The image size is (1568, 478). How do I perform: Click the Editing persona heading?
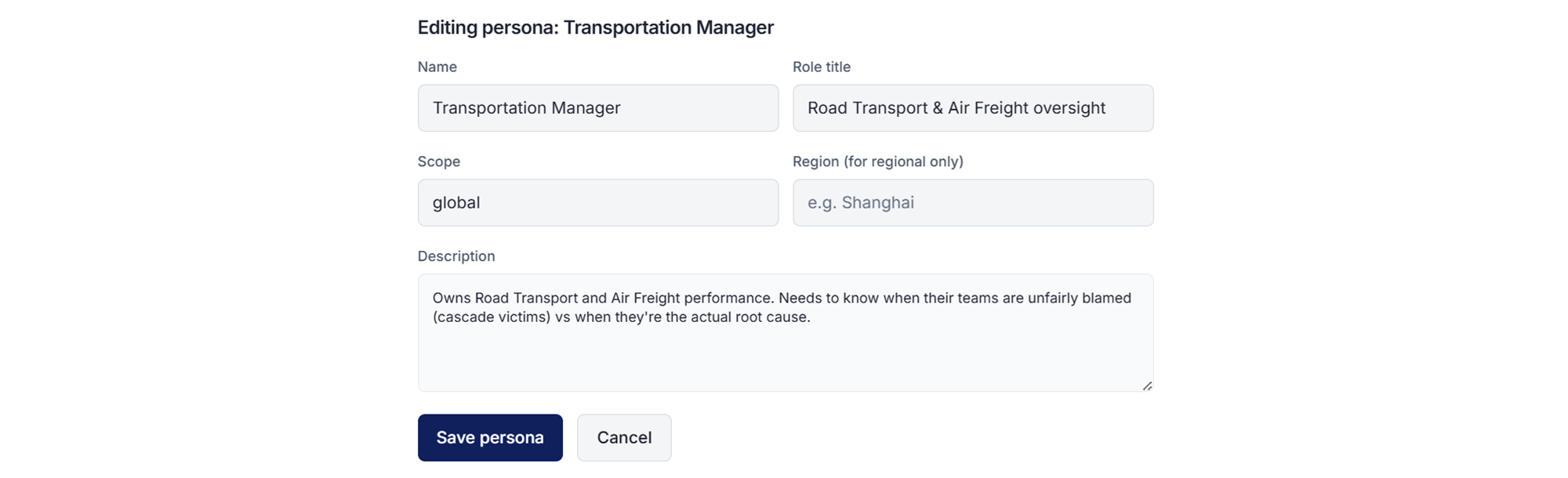pyautogui.click(x=595, y=27)
